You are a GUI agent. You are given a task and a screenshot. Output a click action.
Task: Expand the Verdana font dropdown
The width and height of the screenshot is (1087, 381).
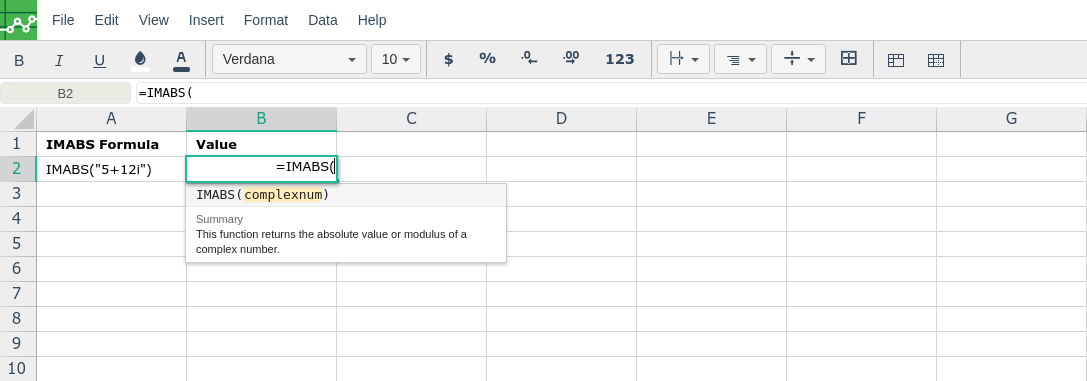(289, 59)
